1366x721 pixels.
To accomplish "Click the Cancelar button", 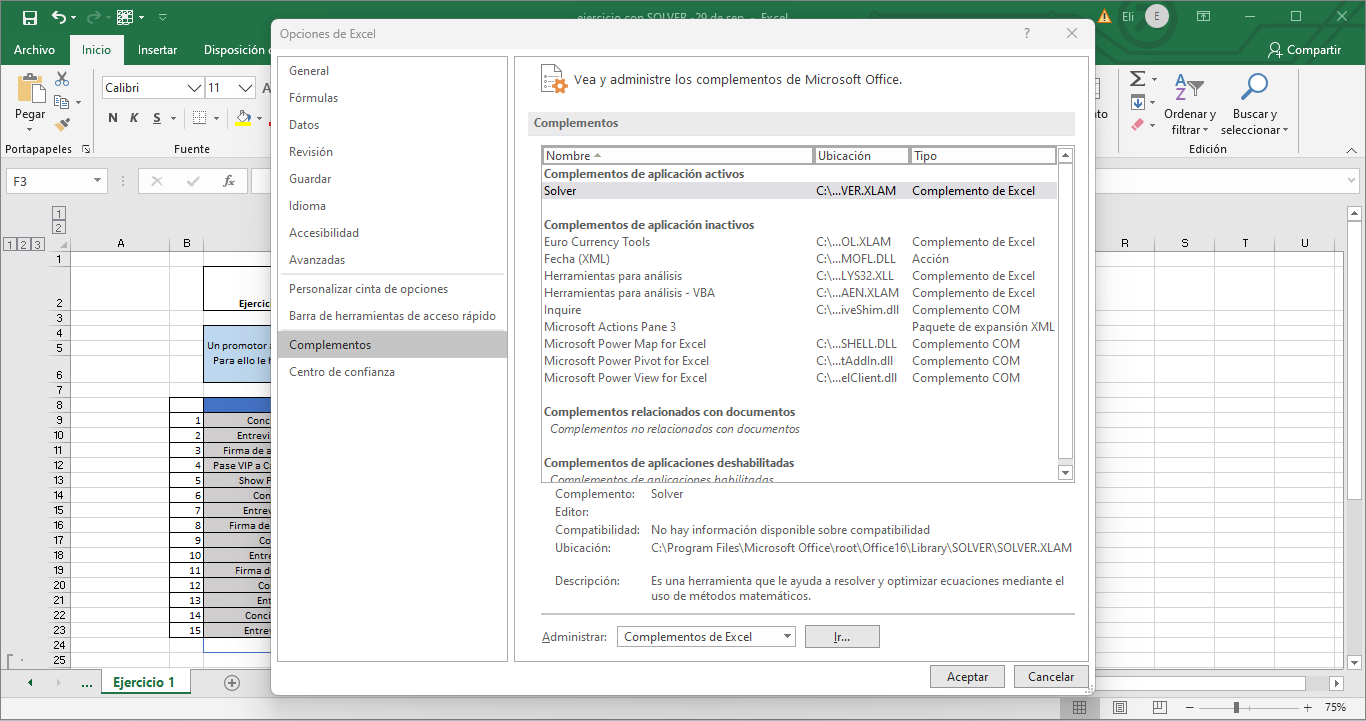I will (1051, 677).
